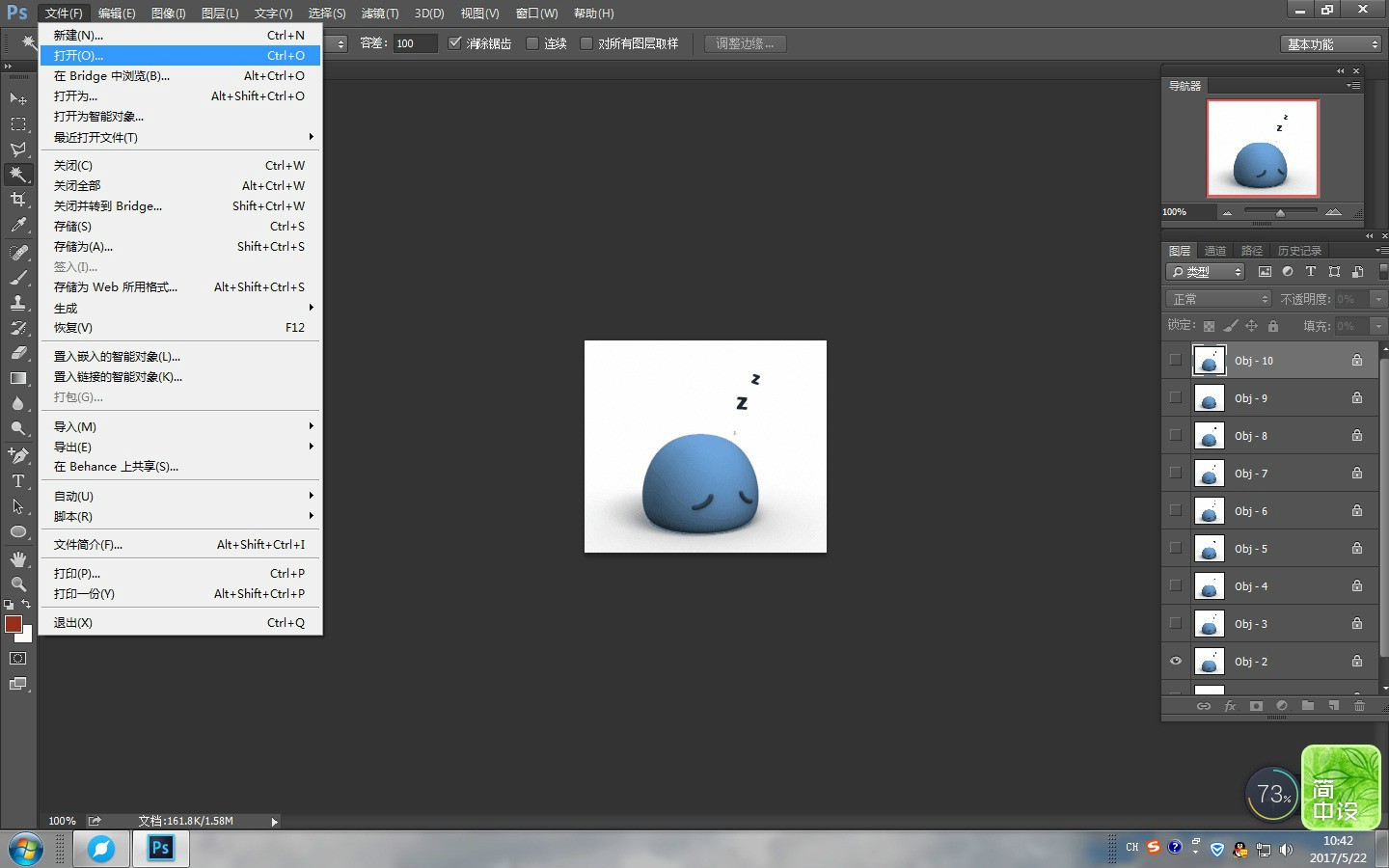
Task: Switch to the 通道 channels tab
Action: 1215,251
